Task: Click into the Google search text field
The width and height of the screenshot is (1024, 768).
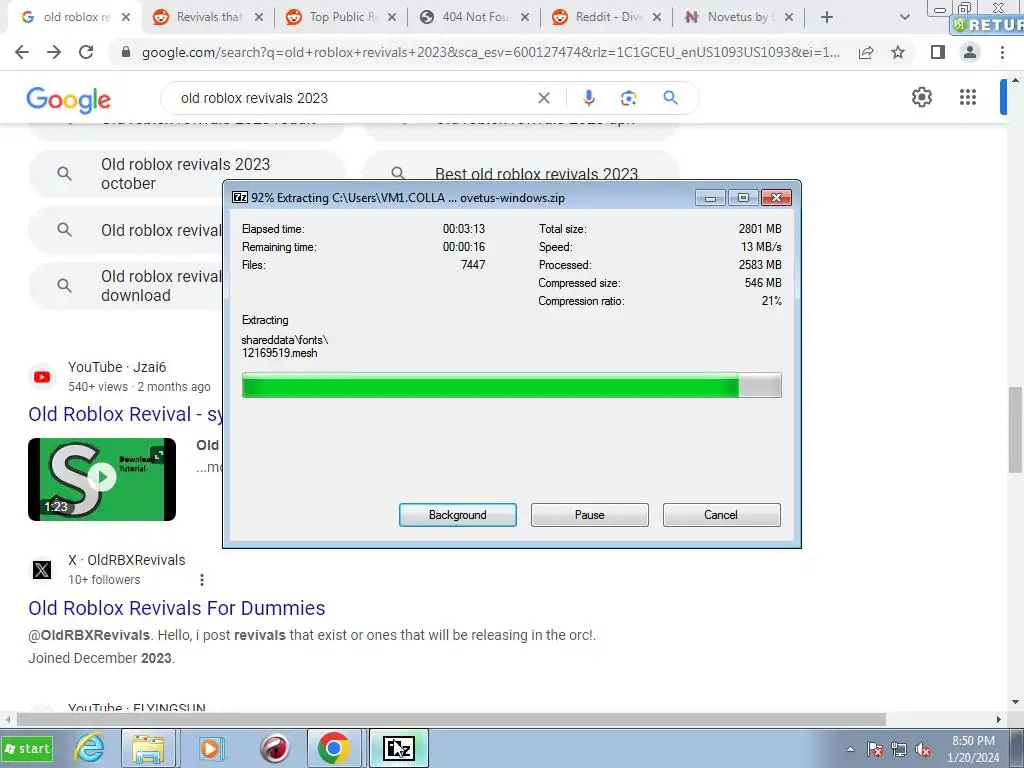Action: (353, 98)
